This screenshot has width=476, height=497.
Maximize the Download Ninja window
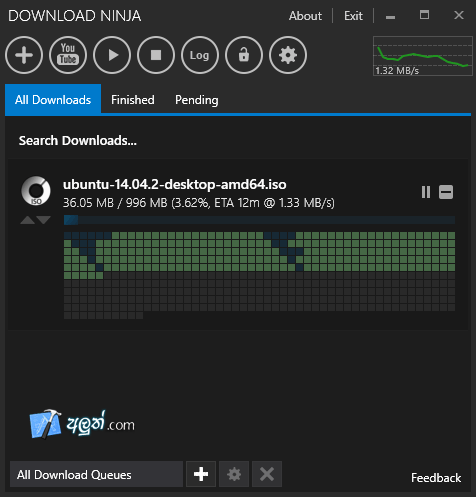(424, 15)
